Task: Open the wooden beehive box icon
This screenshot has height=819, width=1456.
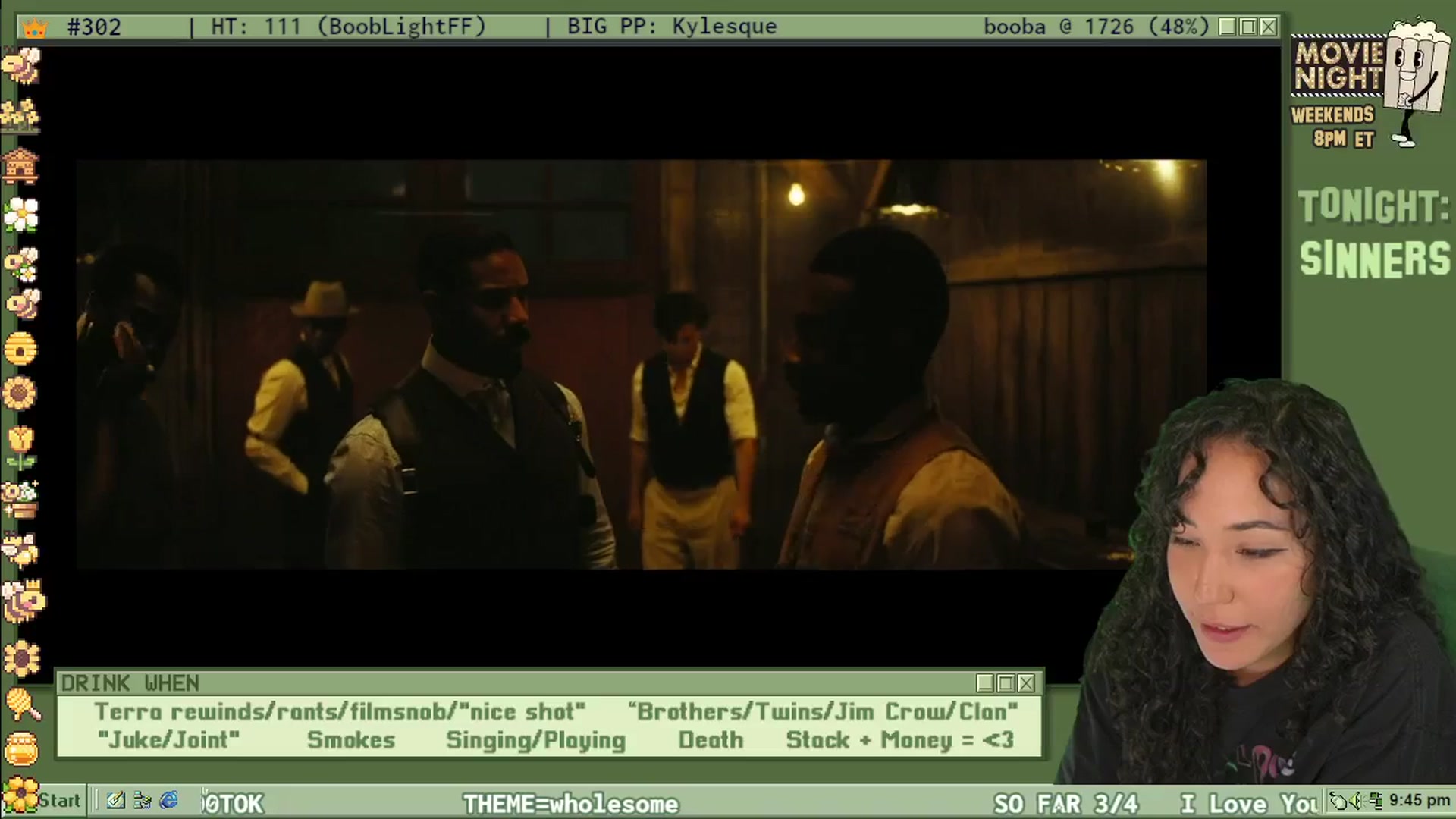Action: [x=20, y=165]
